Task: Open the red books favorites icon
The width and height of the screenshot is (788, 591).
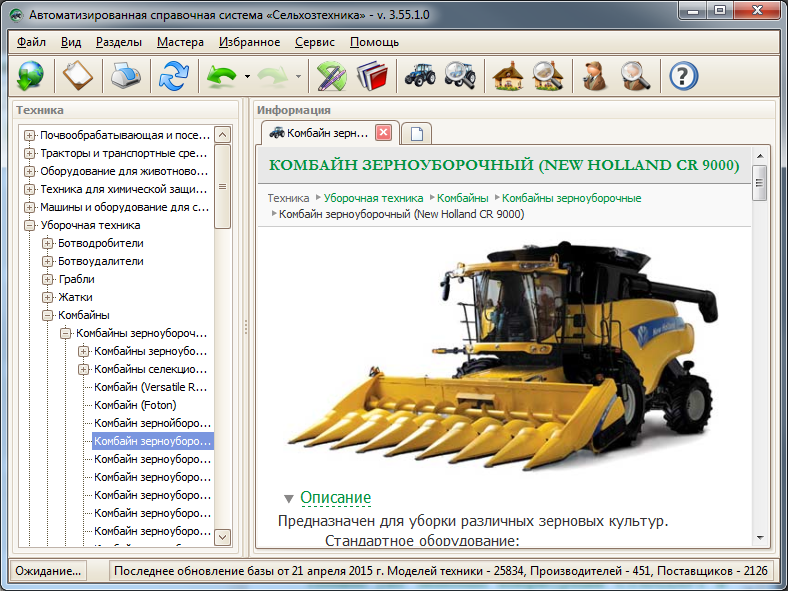Action: coord(372,76)
